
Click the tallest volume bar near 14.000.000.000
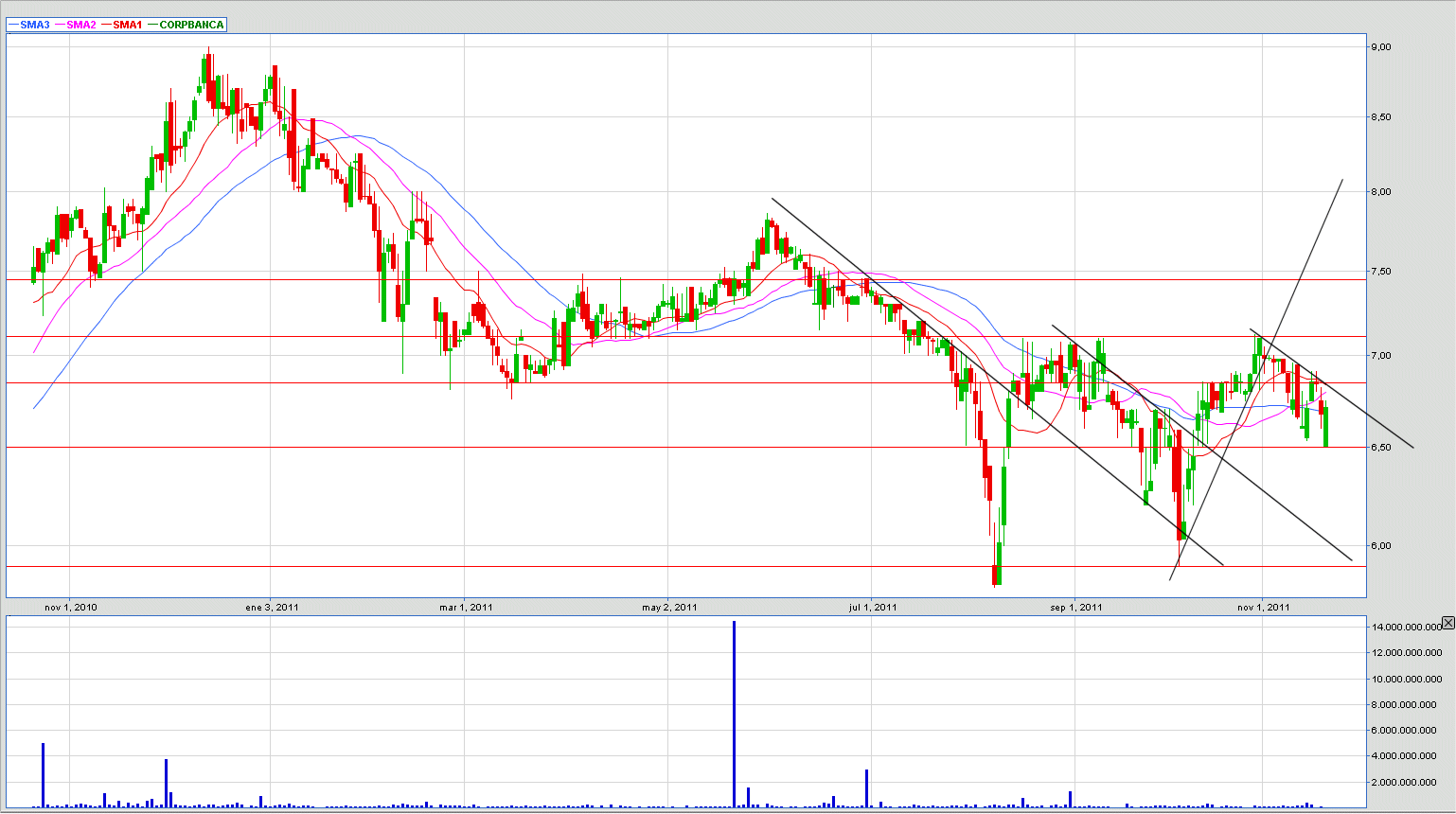[734, 715]
